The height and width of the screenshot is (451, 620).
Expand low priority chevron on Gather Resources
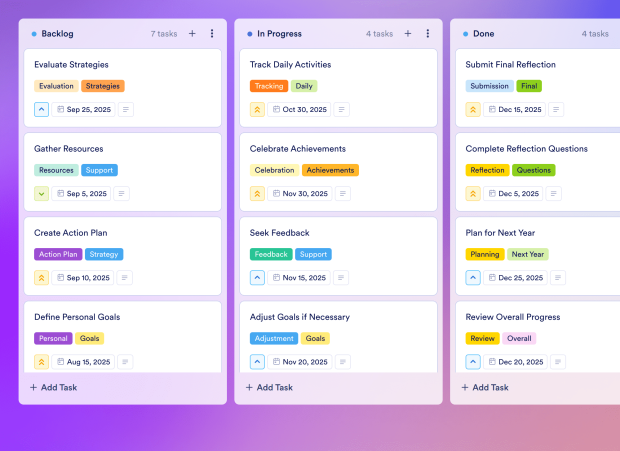point(41,193)
